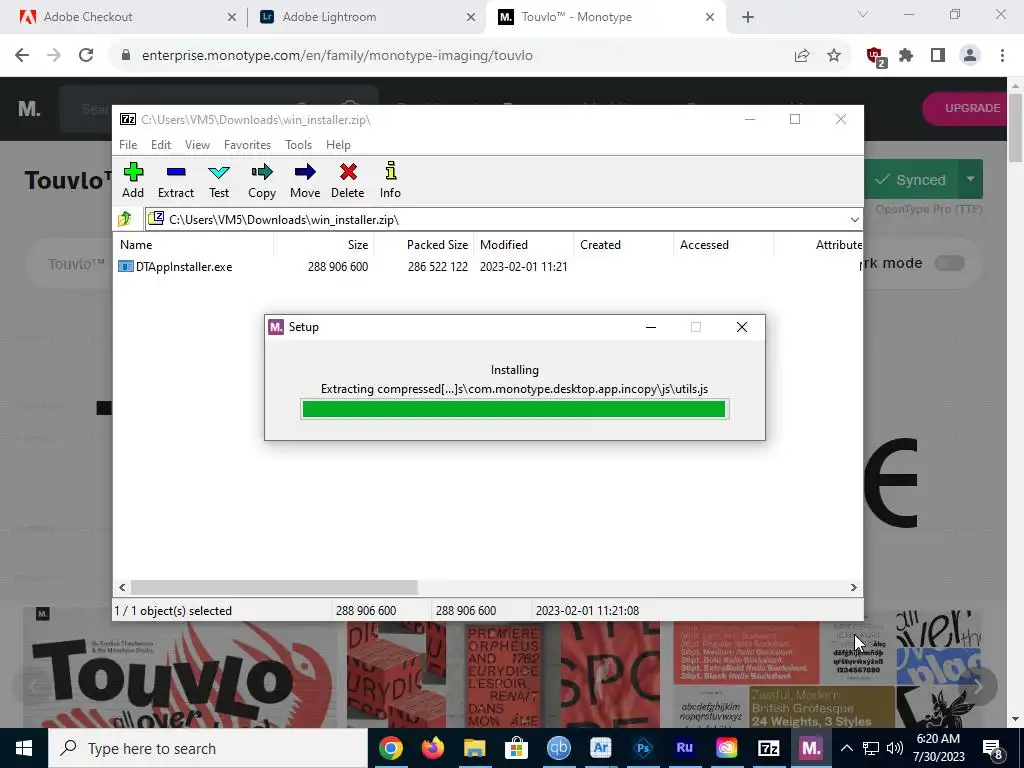Viewport: 1024px width, 768px height.
Task: Sort by the Name column header
Action: click(x=194, y=245)
